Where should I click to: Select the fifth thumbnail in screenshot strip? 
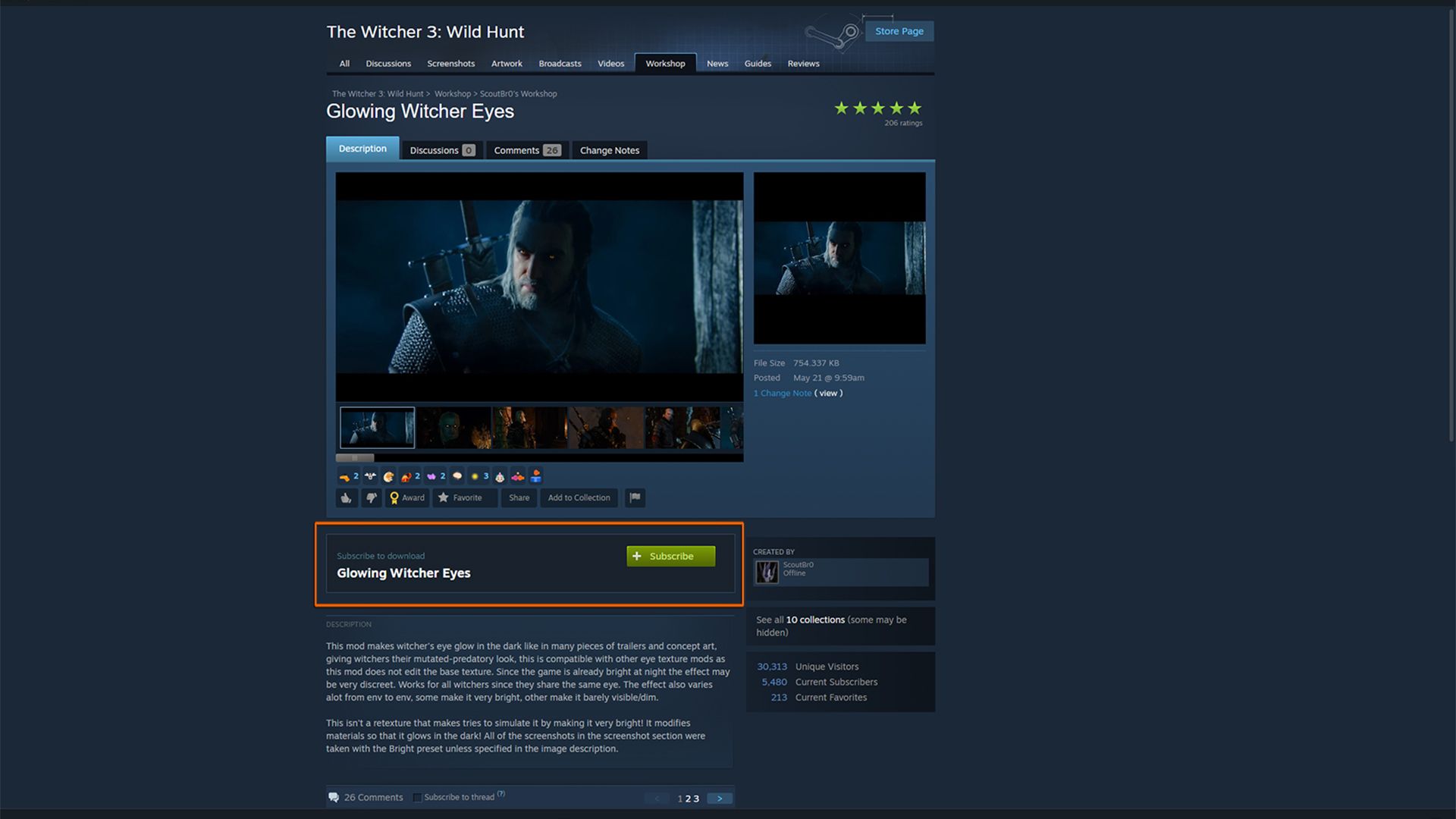point(682,428)
